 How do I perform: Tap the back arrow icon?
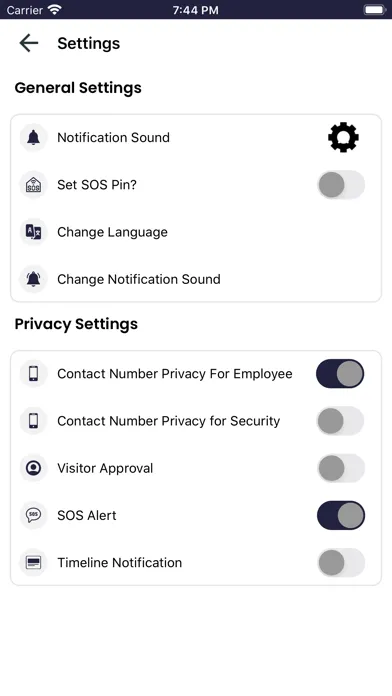pyautogui.click(x=29, y=43)
